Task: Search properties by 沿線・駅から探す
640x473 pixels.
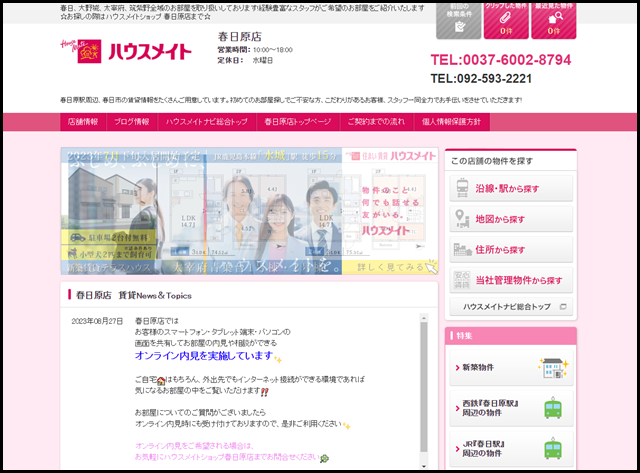Action: point(511,188)
